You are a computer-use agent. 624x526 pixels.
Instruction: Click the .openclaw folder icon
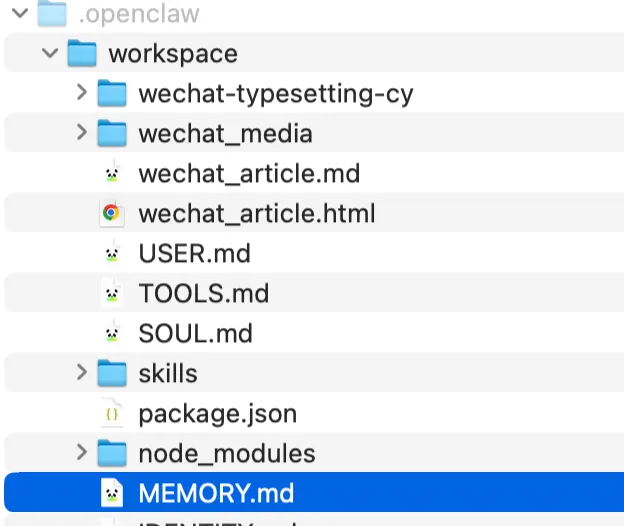click(x=51, y=14)
